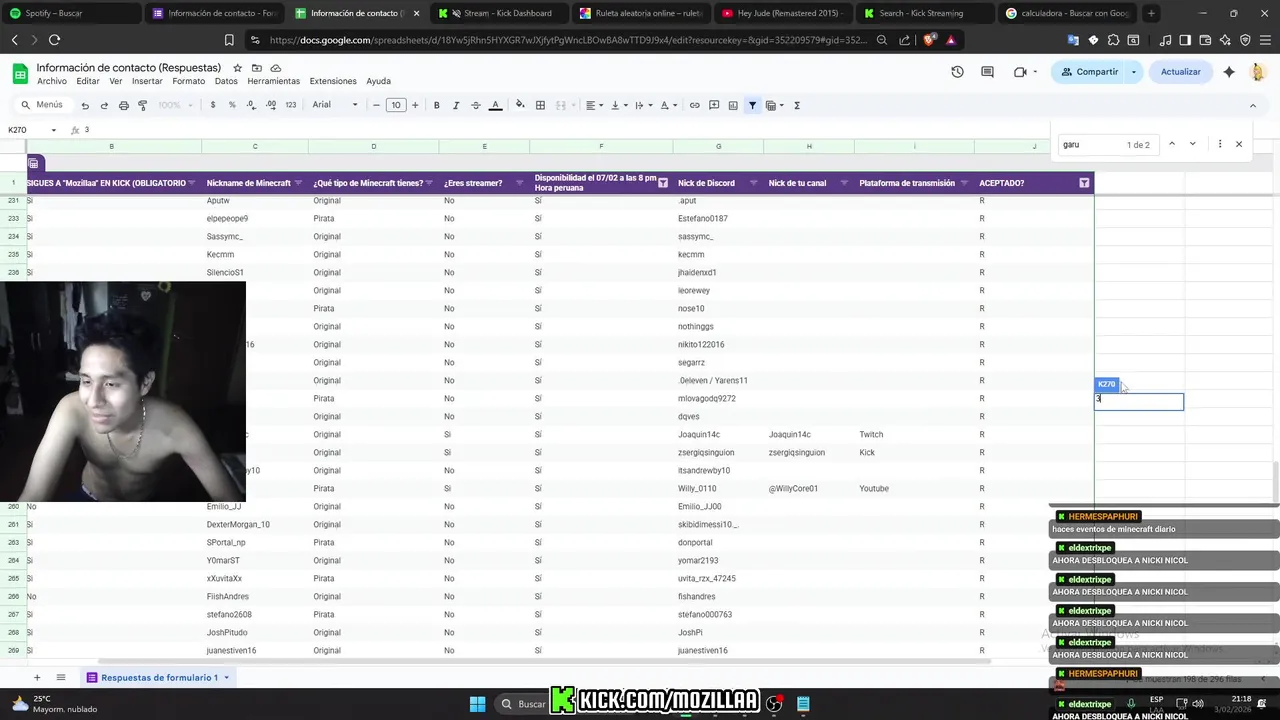1280x720 pixels.
Task: Move document using folder icon
Action: coord(257,68)
